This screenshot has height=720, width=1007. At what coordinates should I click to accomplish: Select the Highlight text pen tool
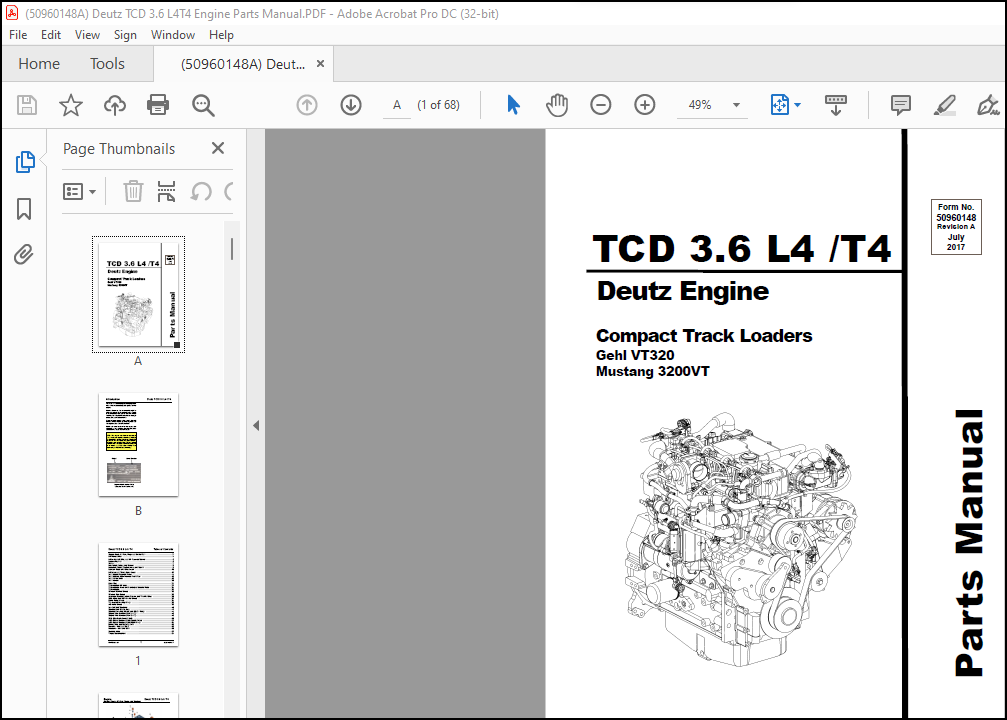pos(944,105)
